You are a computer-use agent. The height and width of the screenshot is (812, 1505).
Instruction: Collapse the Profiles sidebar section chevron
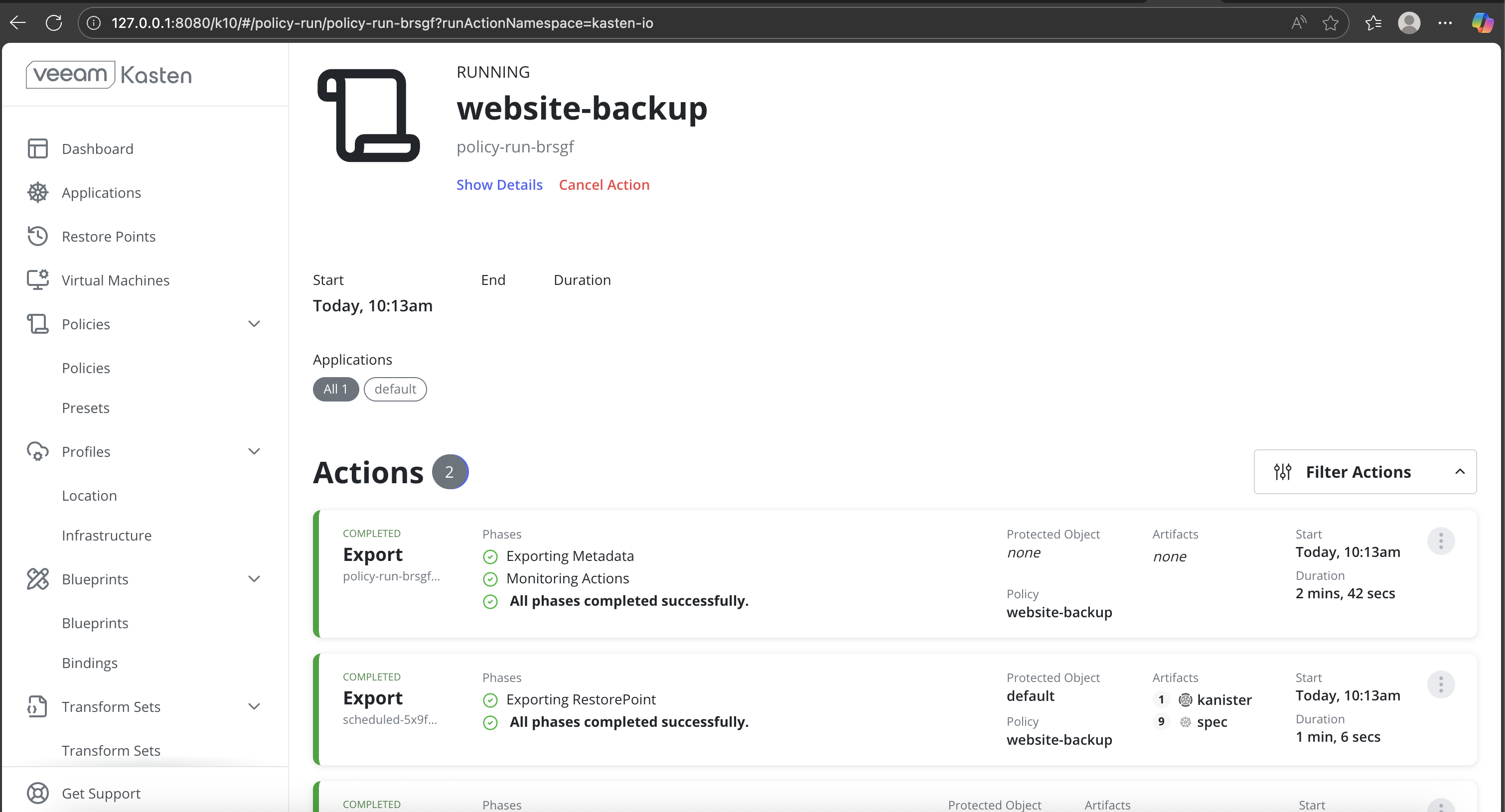(254, 451)
